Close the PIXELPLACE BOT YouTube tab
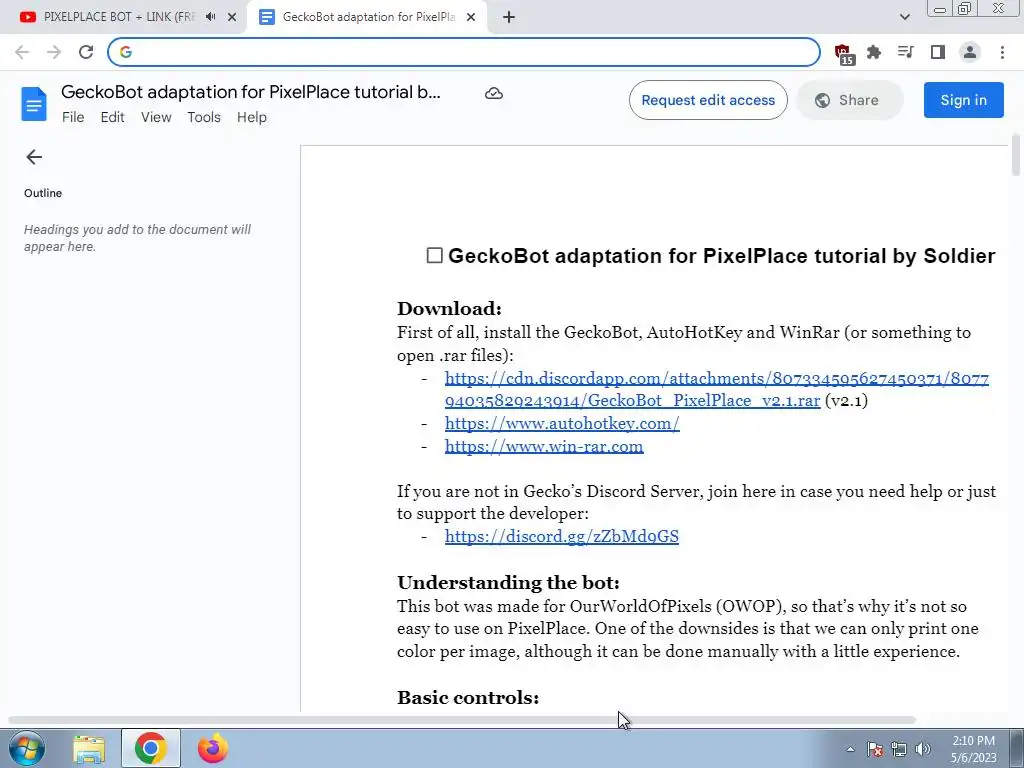This screenshot has width=1024, height=768. (232, 17)
